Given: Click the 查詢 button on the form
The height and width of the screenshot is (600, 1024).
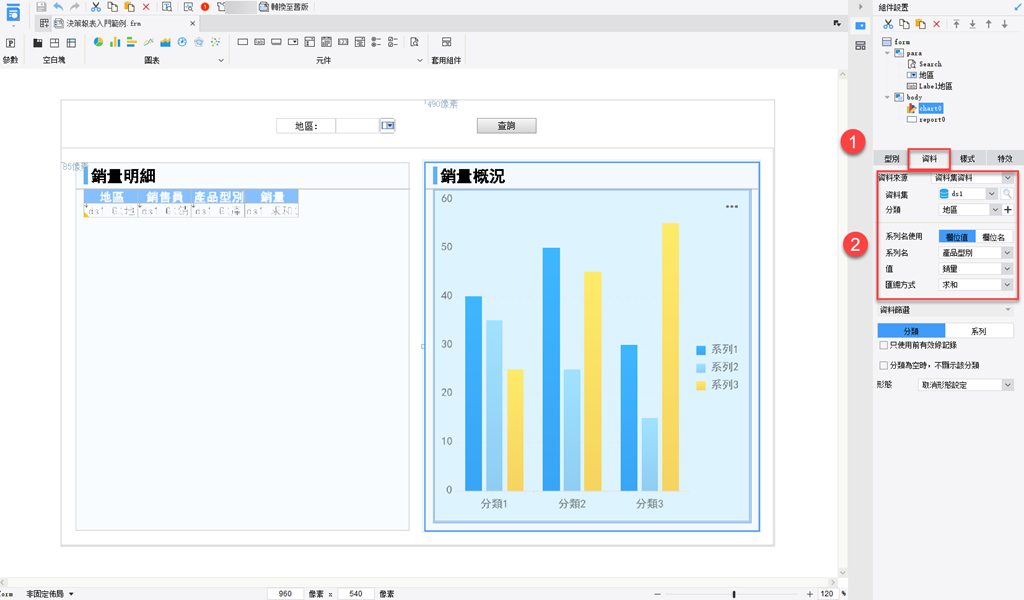Looking at the screenshot, I should [x=507, y=125].
